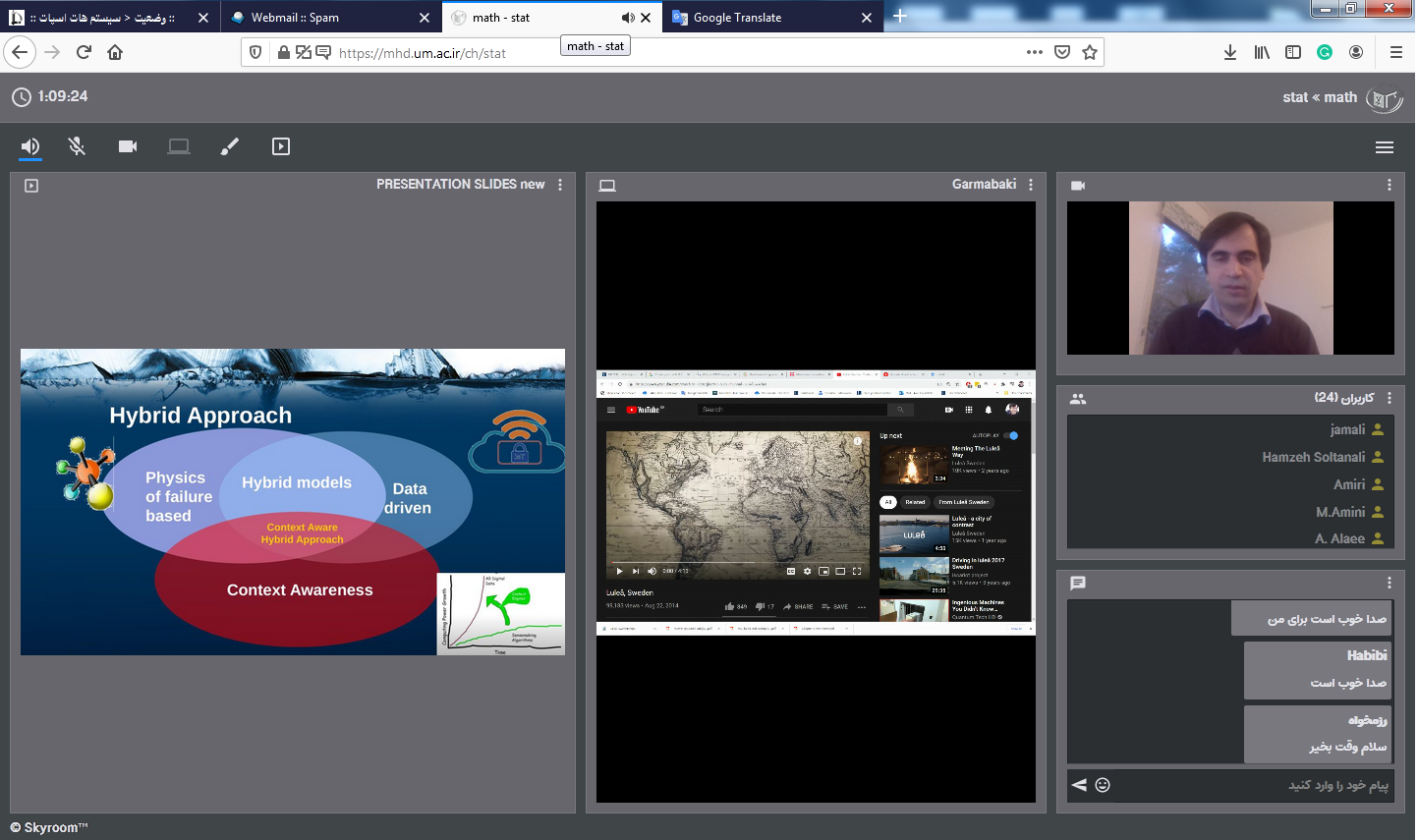The image size is (1418, 840).
Task: Toggle the speaker sound icon in Skyroom toolbar
Action: click(x=30, y=146)
